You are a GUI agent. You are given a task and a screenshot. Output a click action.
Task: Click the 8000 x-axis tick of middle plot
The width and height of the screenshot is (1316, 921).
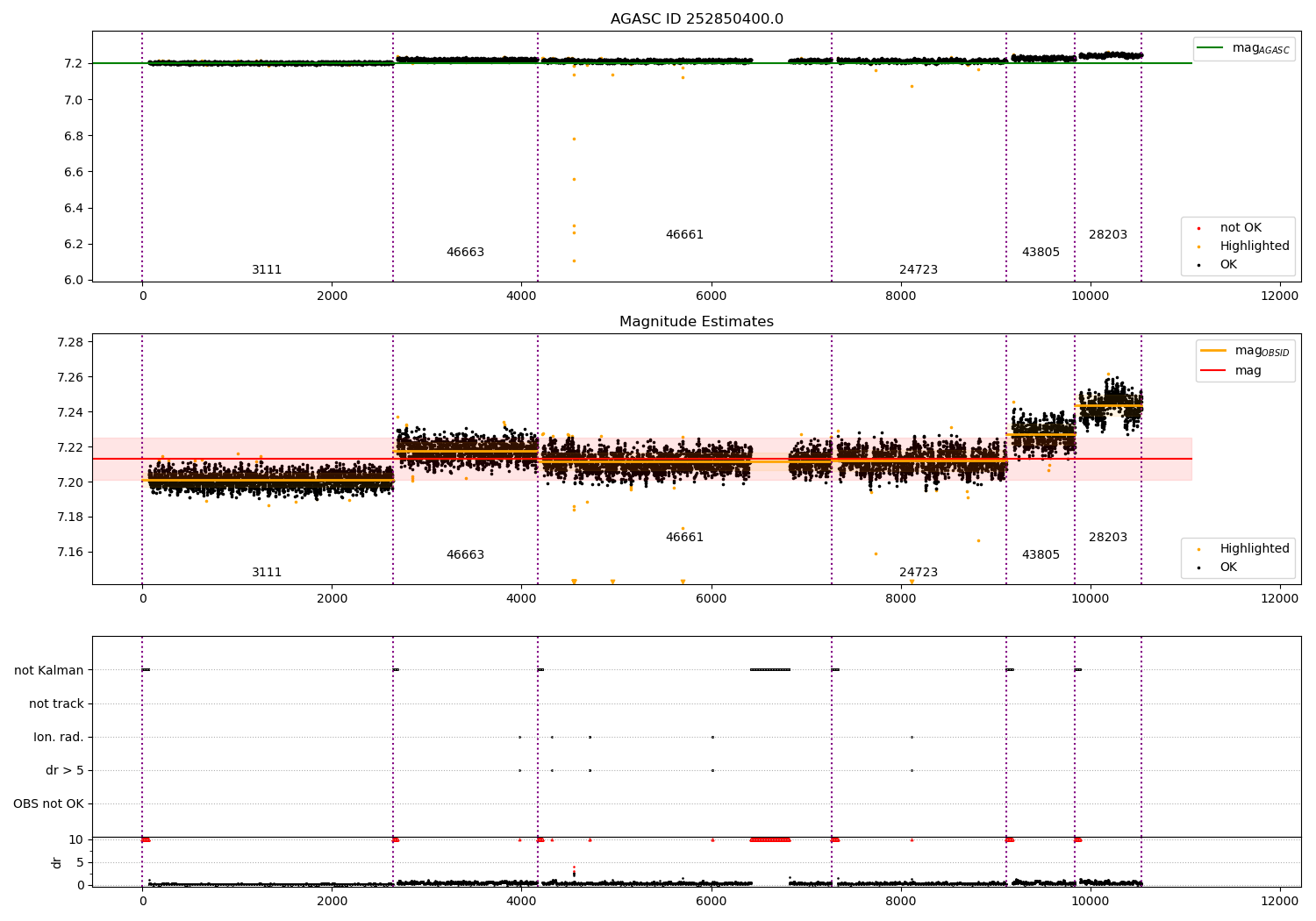[900, 599]
